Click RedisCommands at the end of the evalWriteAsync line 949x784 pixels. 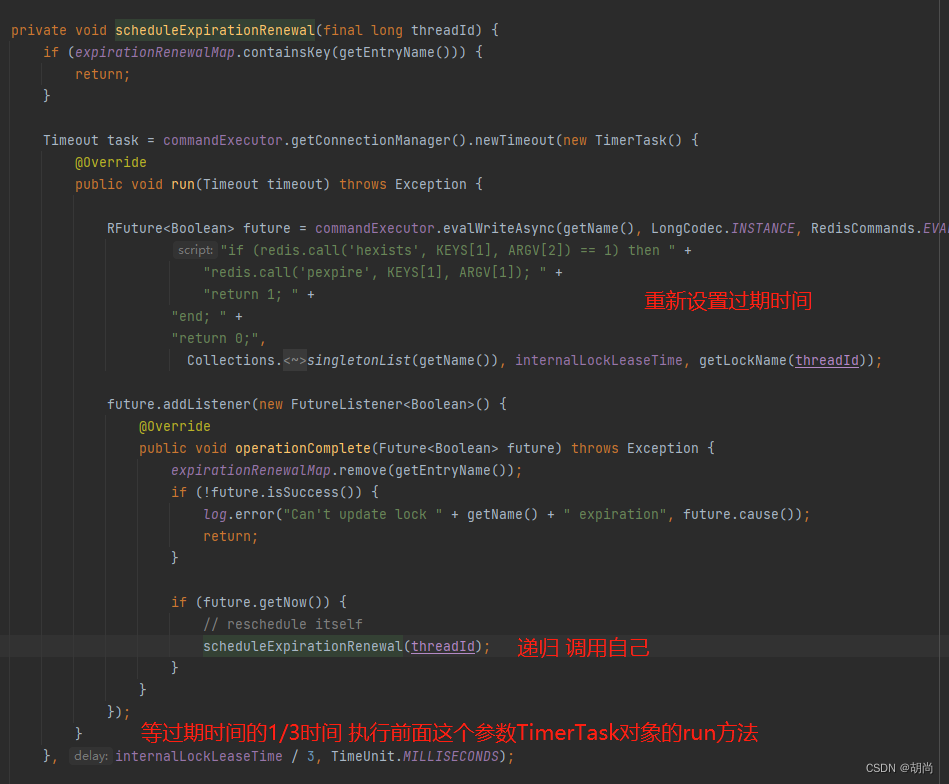coord(863,228)
